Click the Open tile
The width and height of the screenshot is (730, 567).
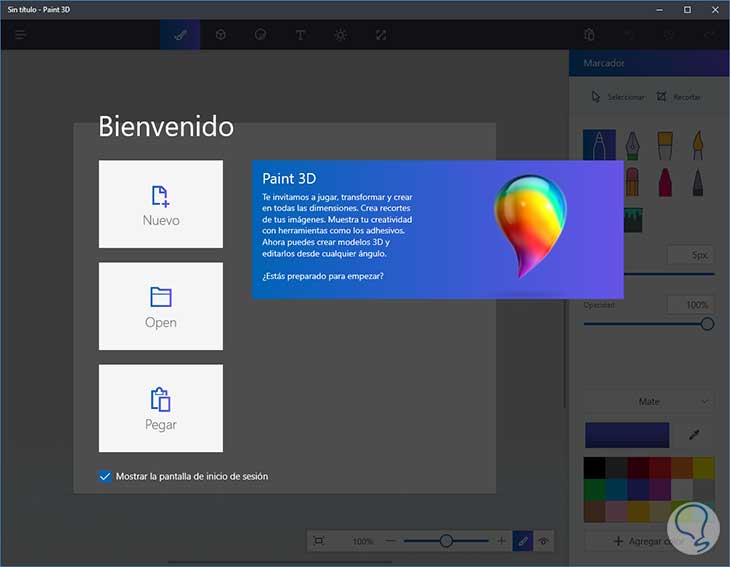[161, 306]
